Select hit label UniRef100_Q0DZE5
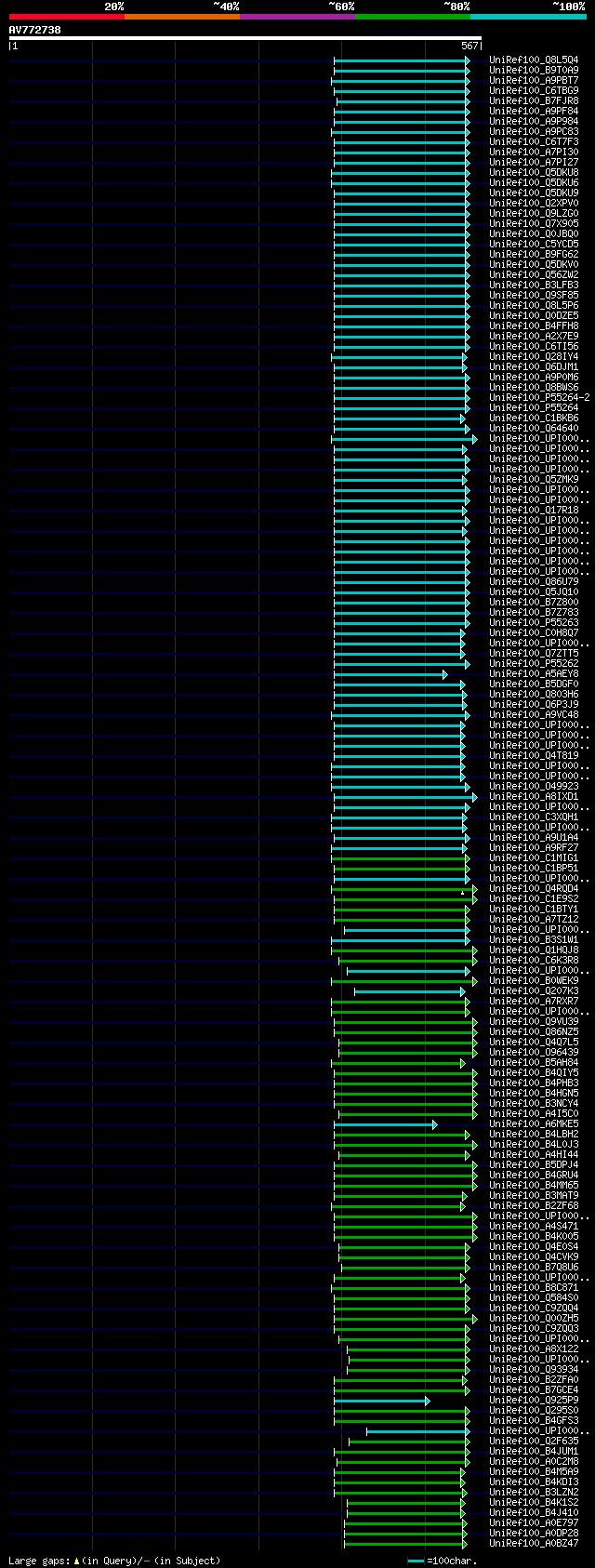Viewport: 595px width, 1568px height. coord(534,315)
